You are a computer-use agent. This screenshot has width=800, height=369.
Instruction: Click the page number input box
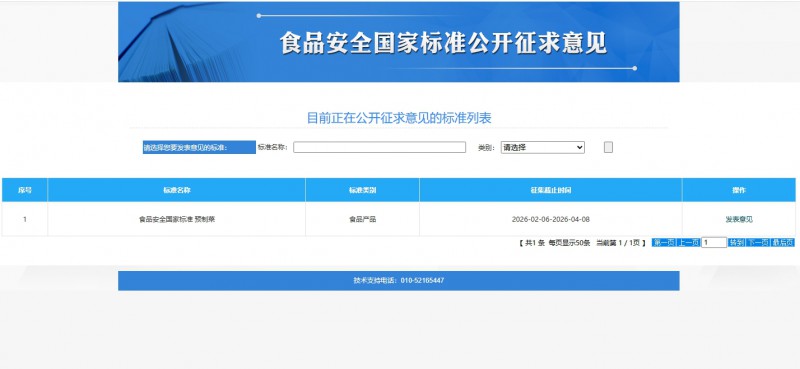[714, 242]
